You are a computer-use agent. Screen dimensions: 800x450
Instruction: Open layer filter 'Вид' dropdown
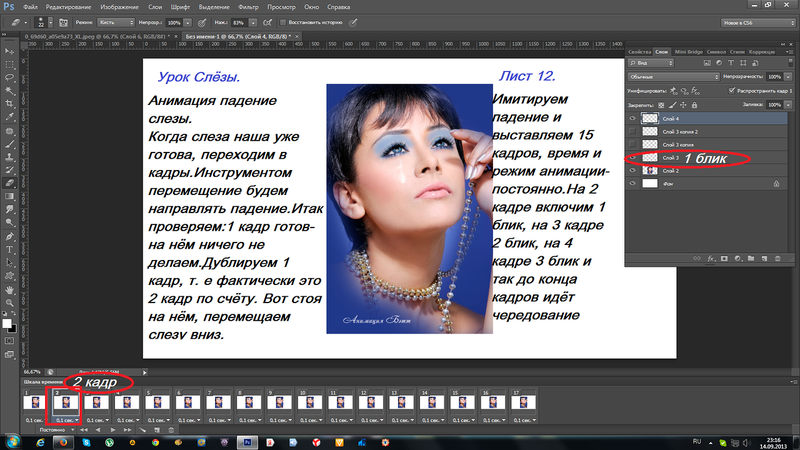tap(651, 63)
